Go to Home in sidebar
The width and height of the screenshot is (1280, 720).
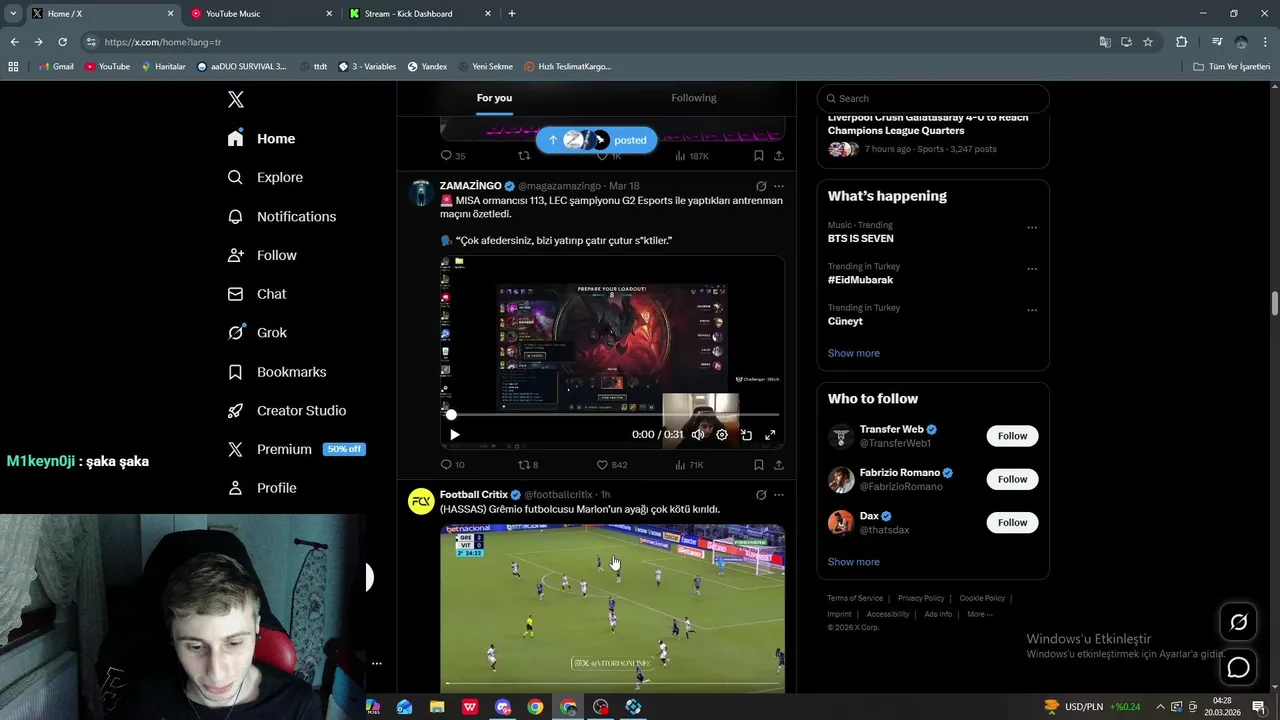point(262,139)
